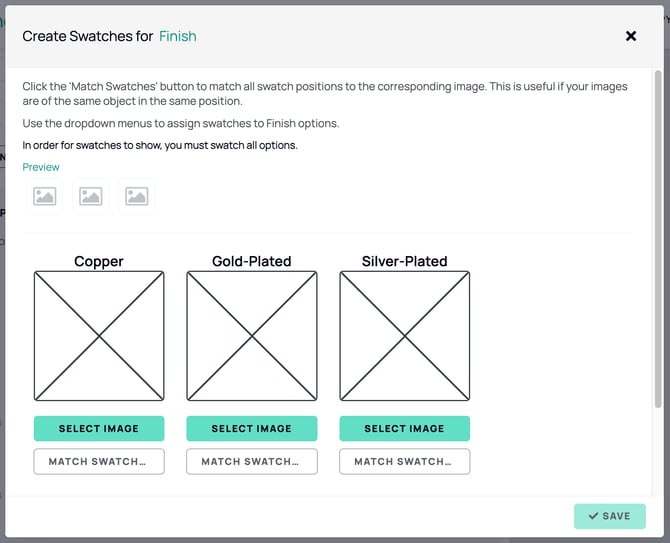
Task: Select image for Gold-Plated swatch
Action: coord(252,429)
